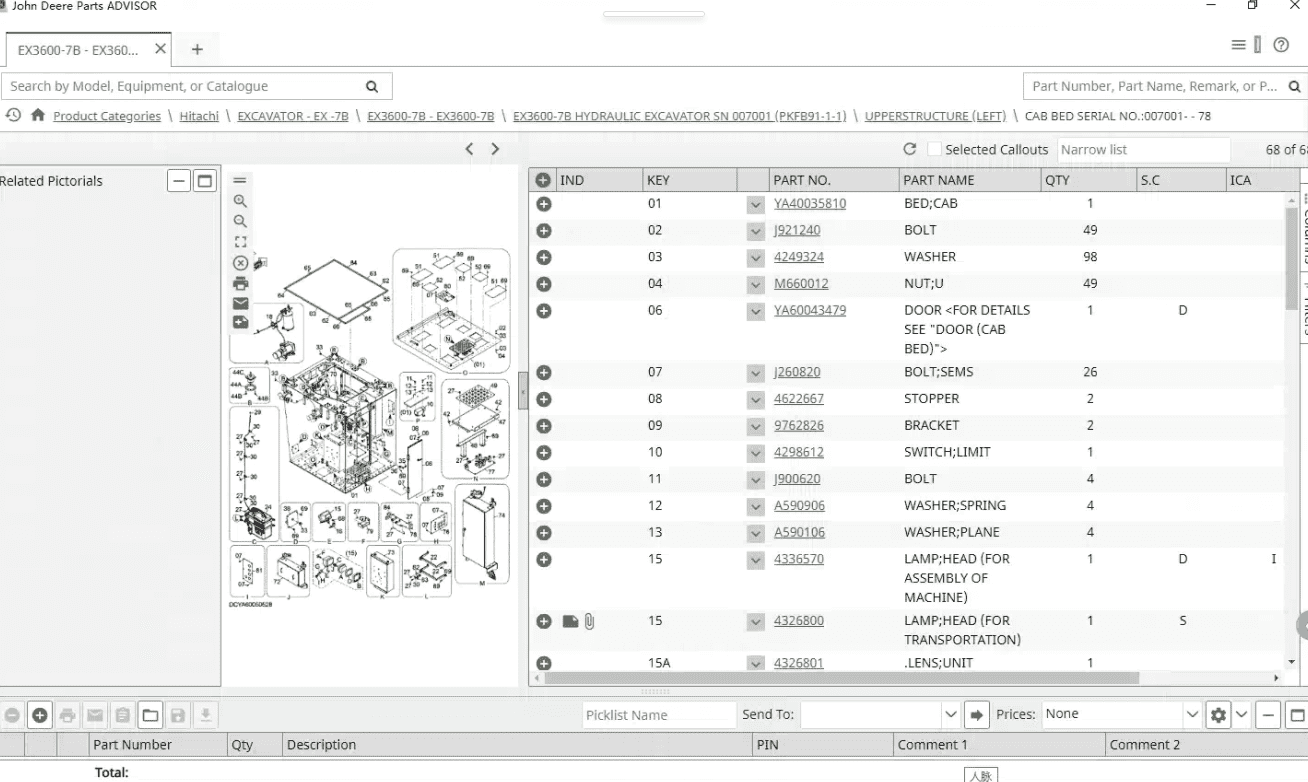The image size is (1308, 782).
Task: Email the pictorial via envelope icon
Action: tap(240, 303)
